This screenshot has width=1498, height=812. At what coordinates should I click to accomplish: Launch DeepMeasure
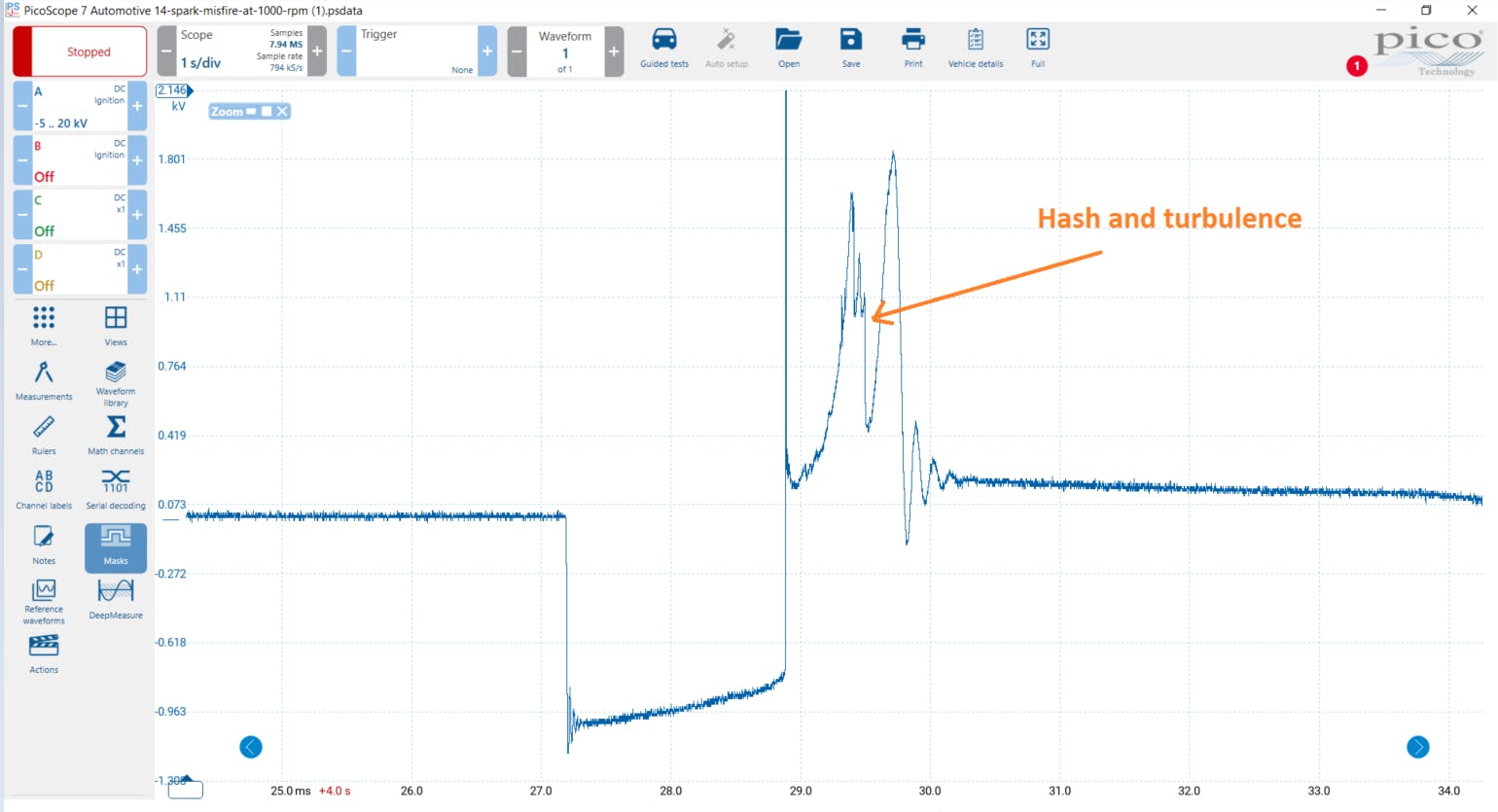click(115, 597)
